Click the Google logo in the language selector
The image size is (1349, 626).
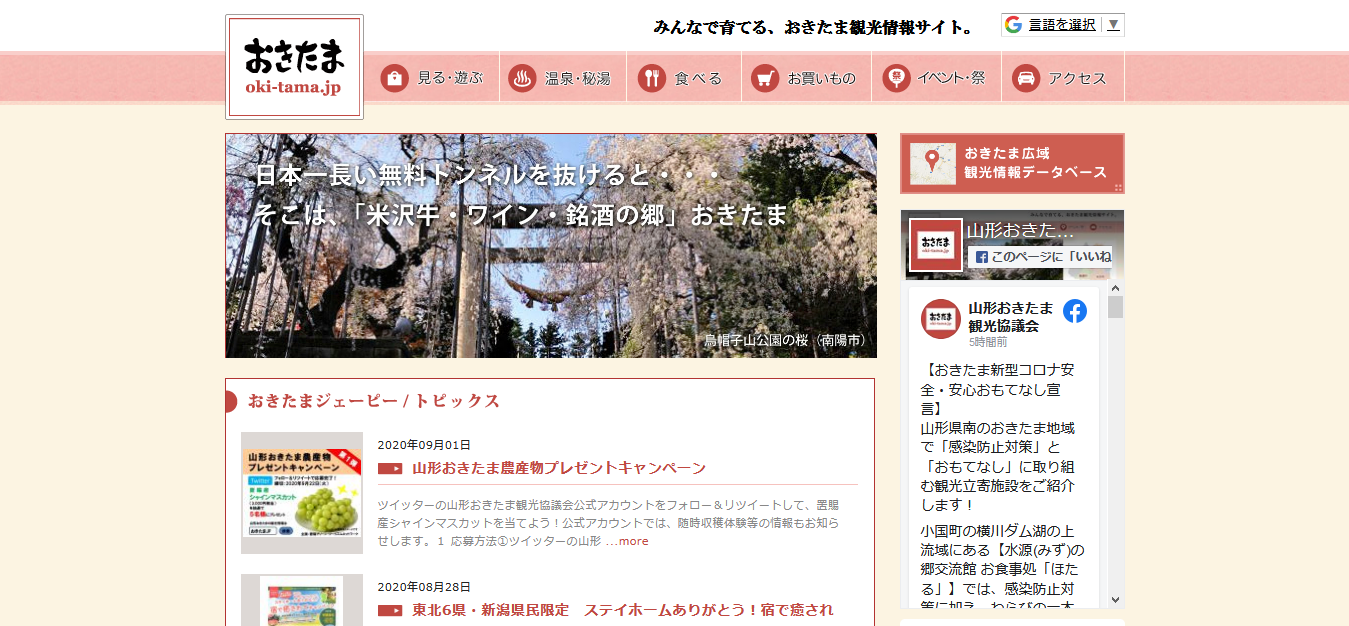1014,25
